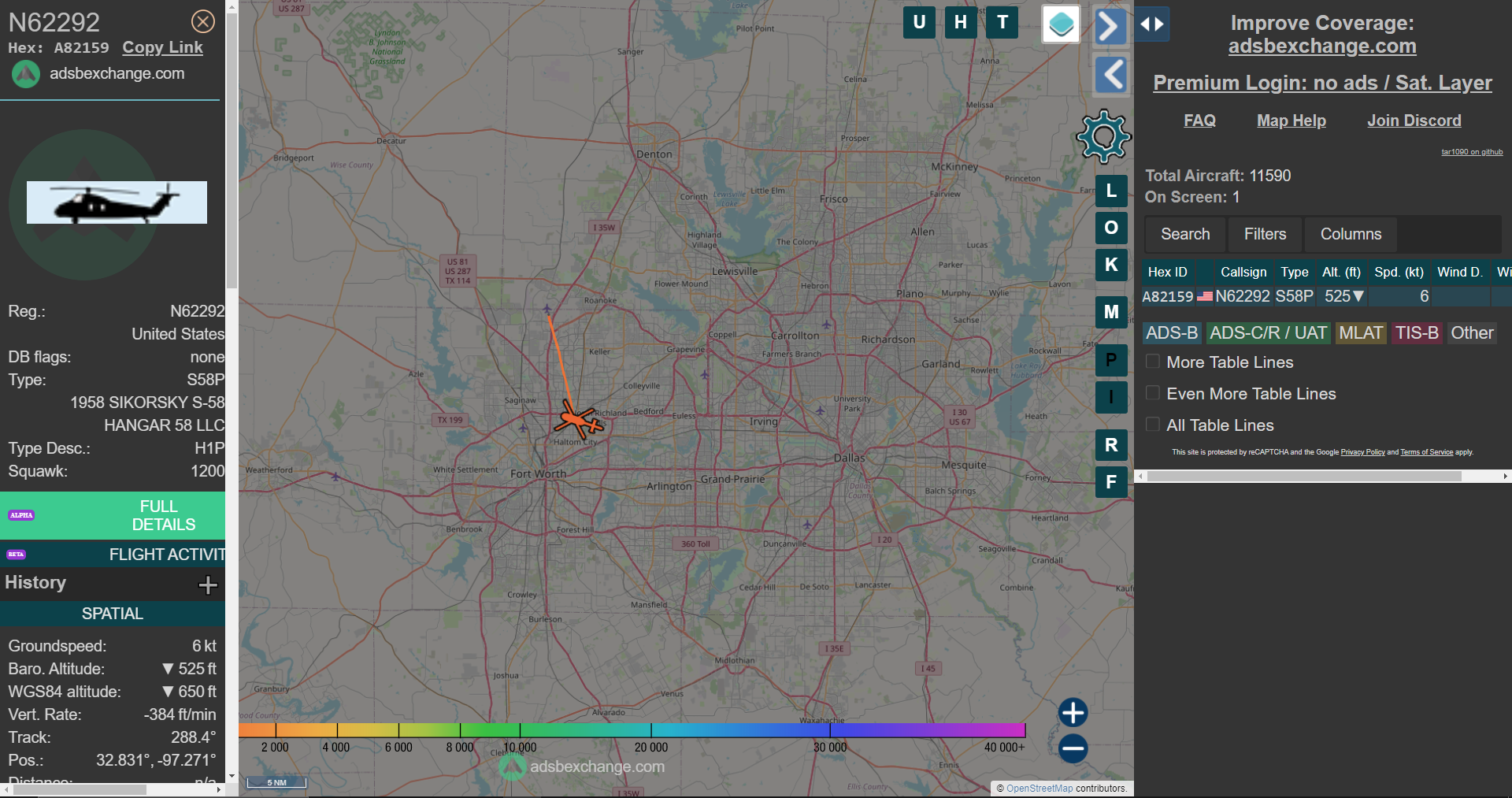Close the N62292 aircraft info panel

[x=203, y=21]
